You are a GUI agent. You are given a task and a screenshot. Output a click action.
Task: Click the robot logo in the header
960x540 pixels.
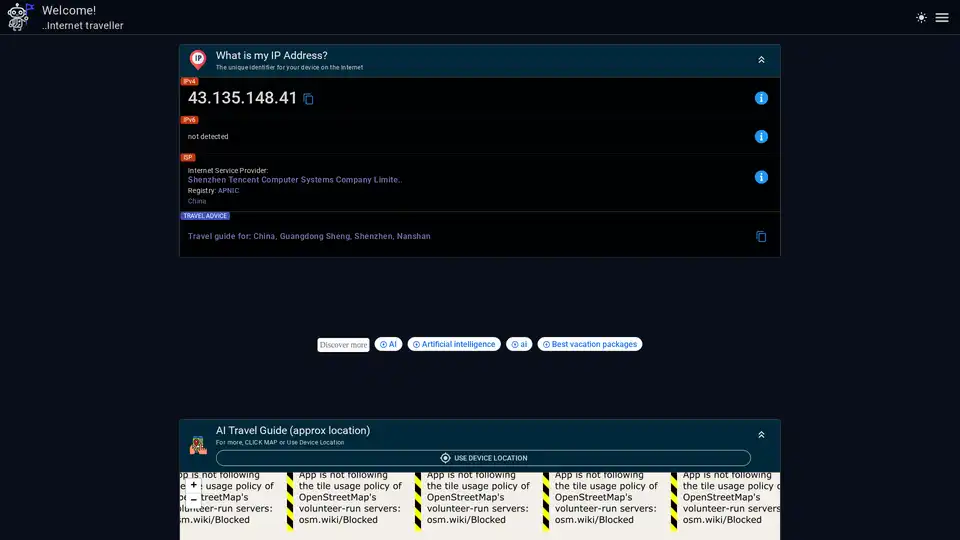point(22,17)
